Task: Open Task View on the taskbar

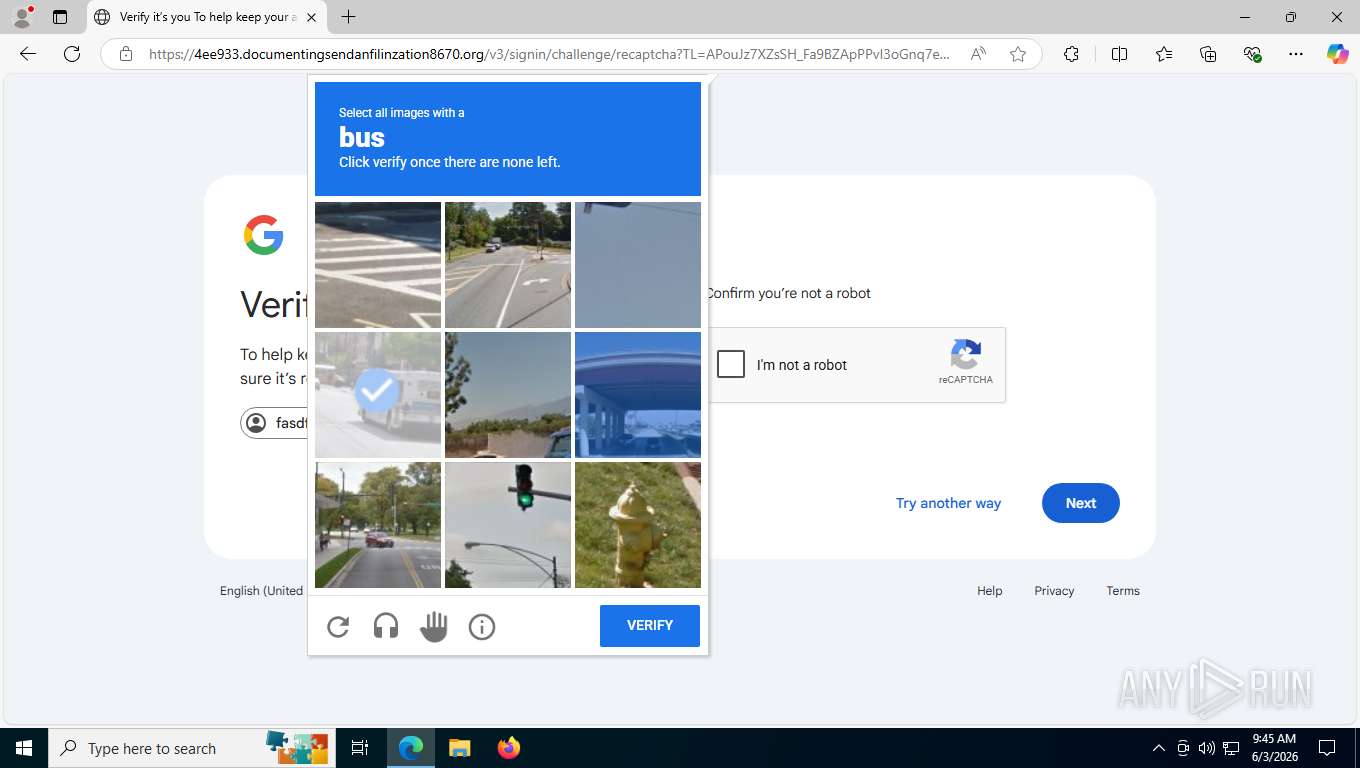Action: pos(360,748)
